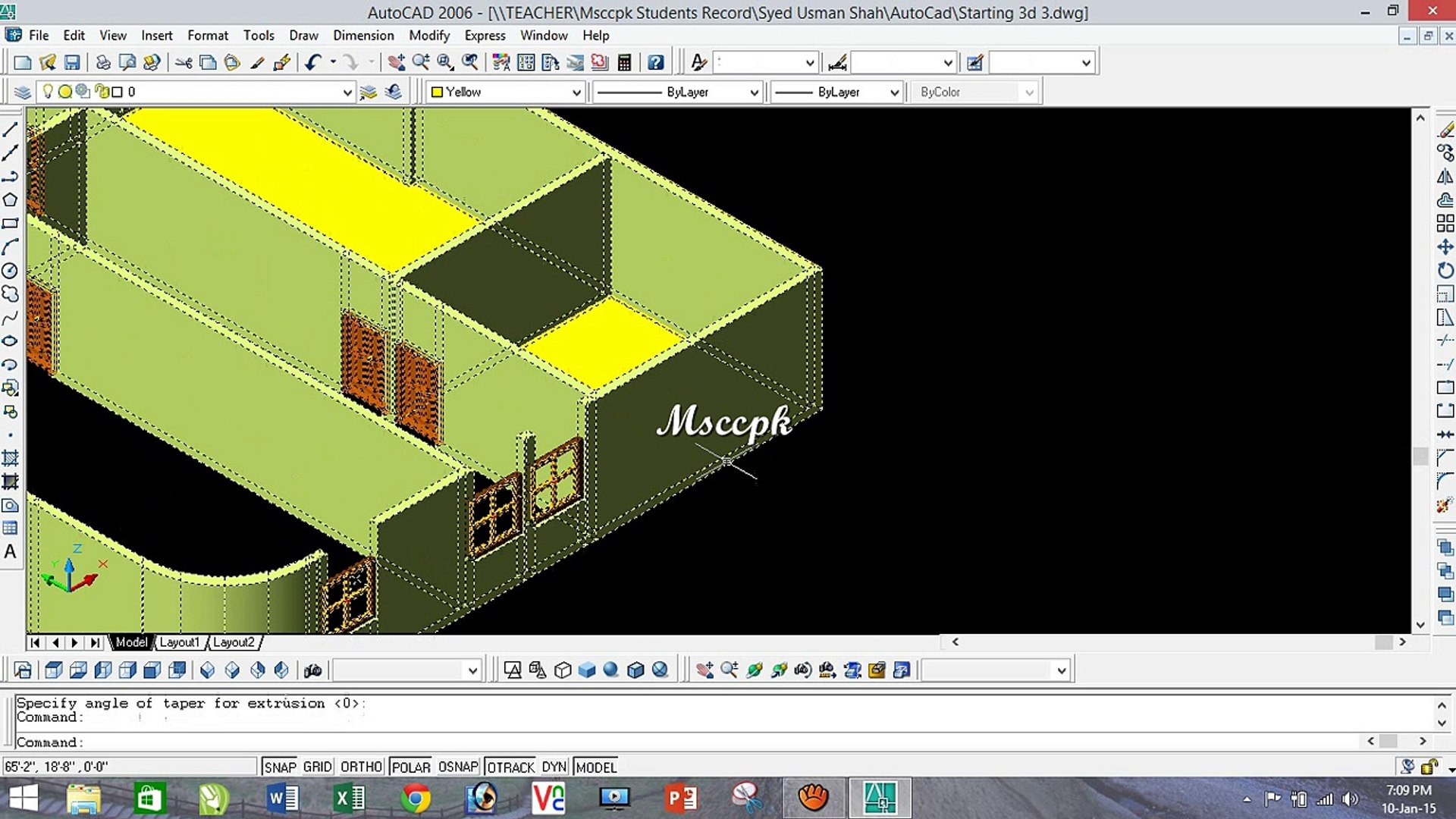Toggle OSNAP in status bar

point(458,767)
